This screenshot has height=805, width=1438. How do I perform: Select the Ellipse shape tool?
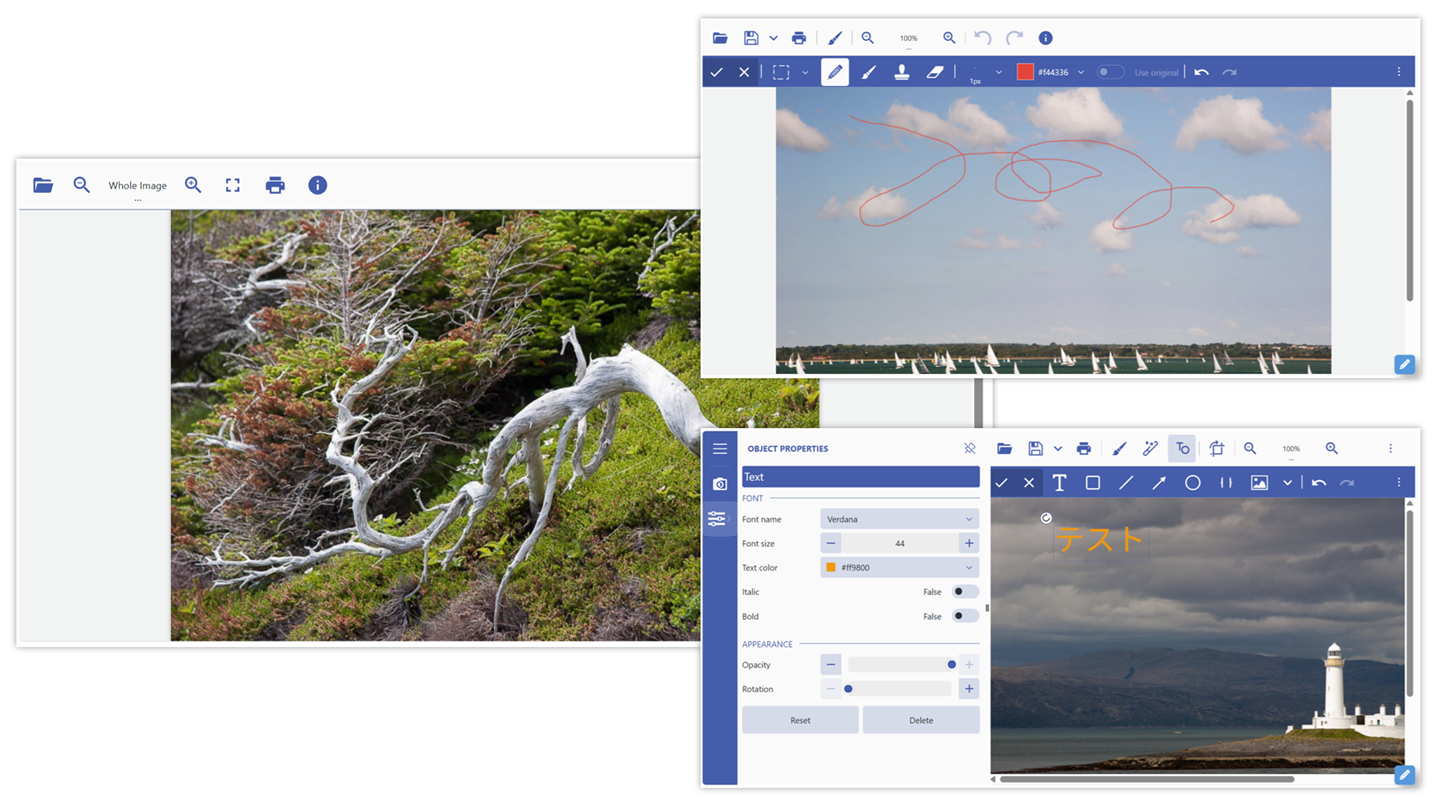[1192, 483]
